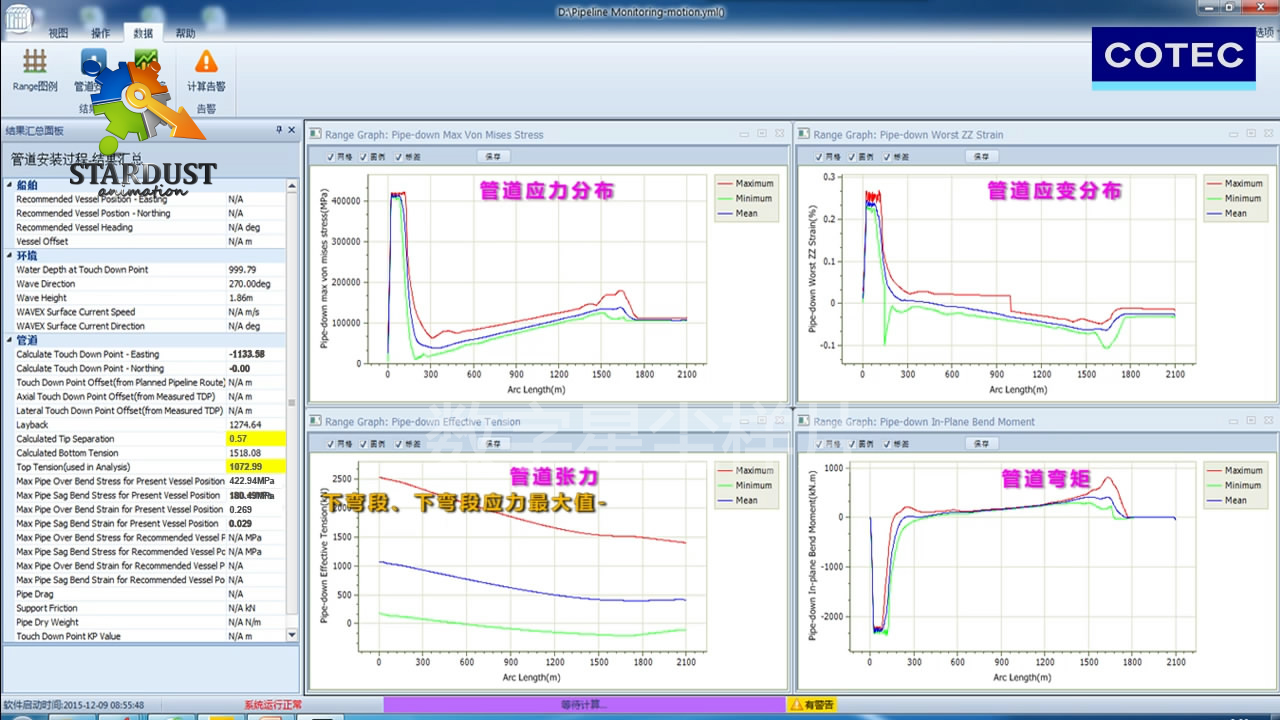Minimize the Worst ZZ Strain graph window
Viewport: 1280px width, 720px height.
[x=1233, y=133]
